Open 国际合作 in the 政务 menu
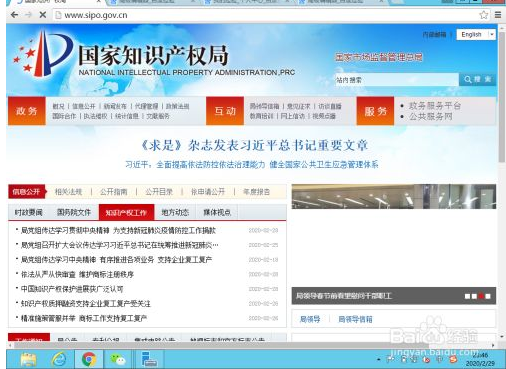506x369 pixels. coord(64,116)
